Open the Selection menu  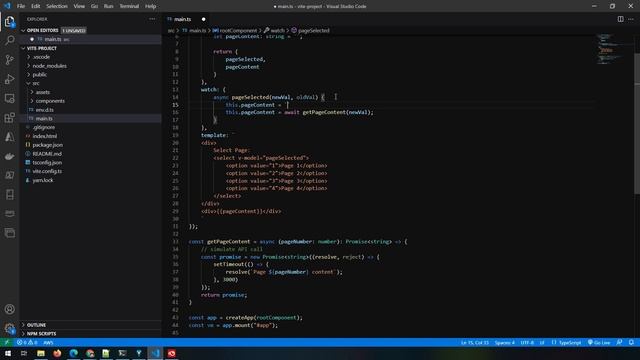tap(57, 6)
